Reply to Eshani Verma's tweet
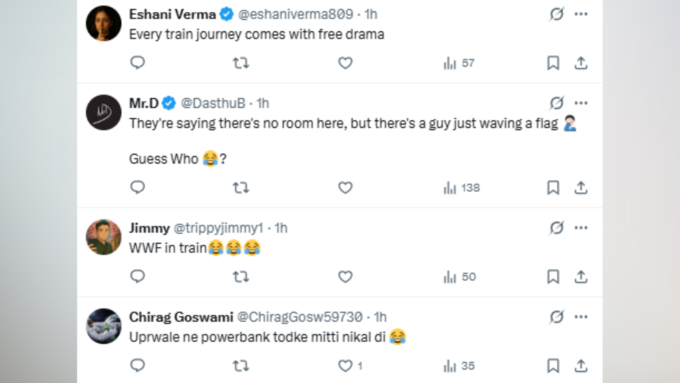Image resolution: width=680 pixels, height=383 pixels. 137,63
